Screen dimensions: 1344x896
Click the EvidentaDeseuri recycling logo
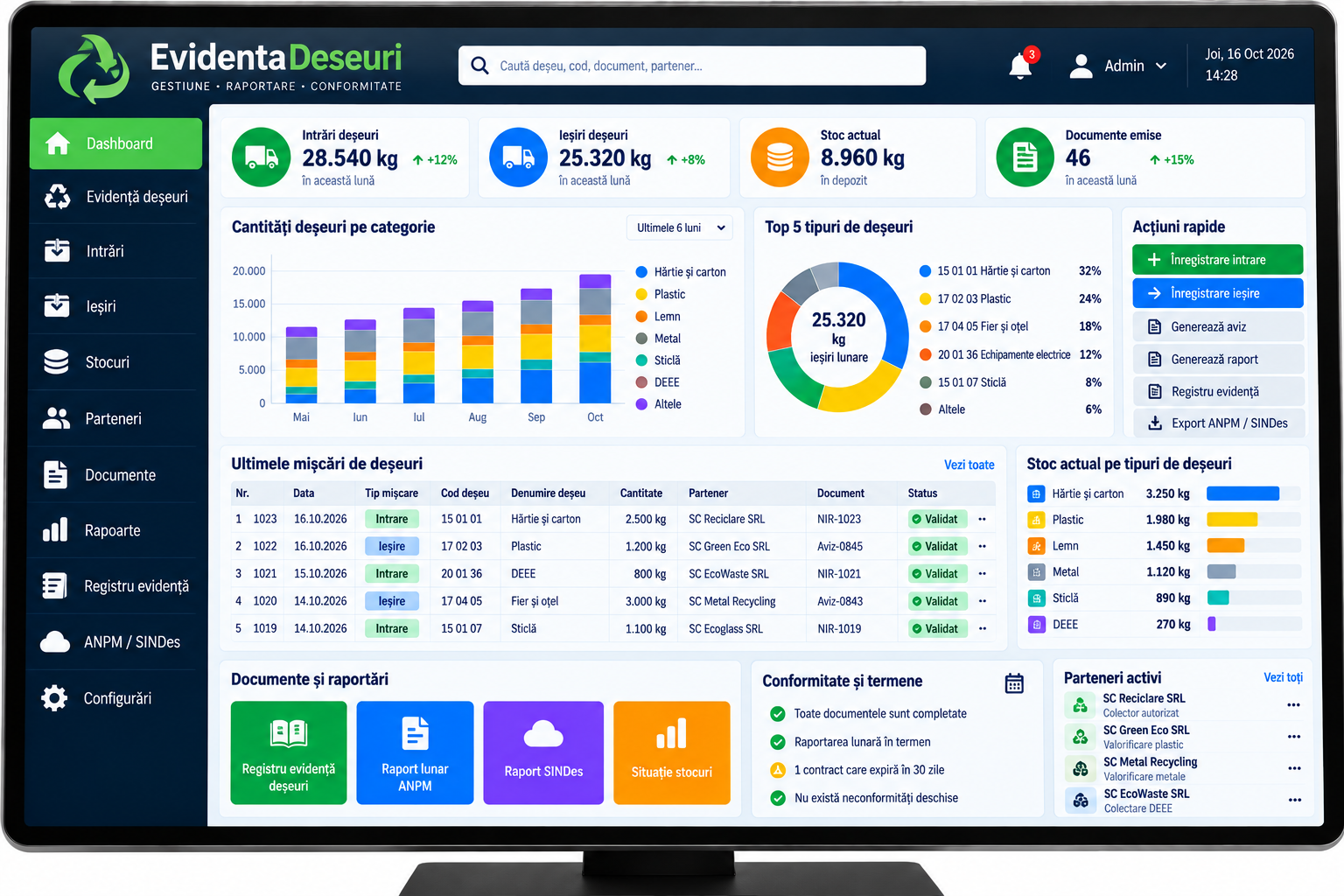[x=93, y=69]
